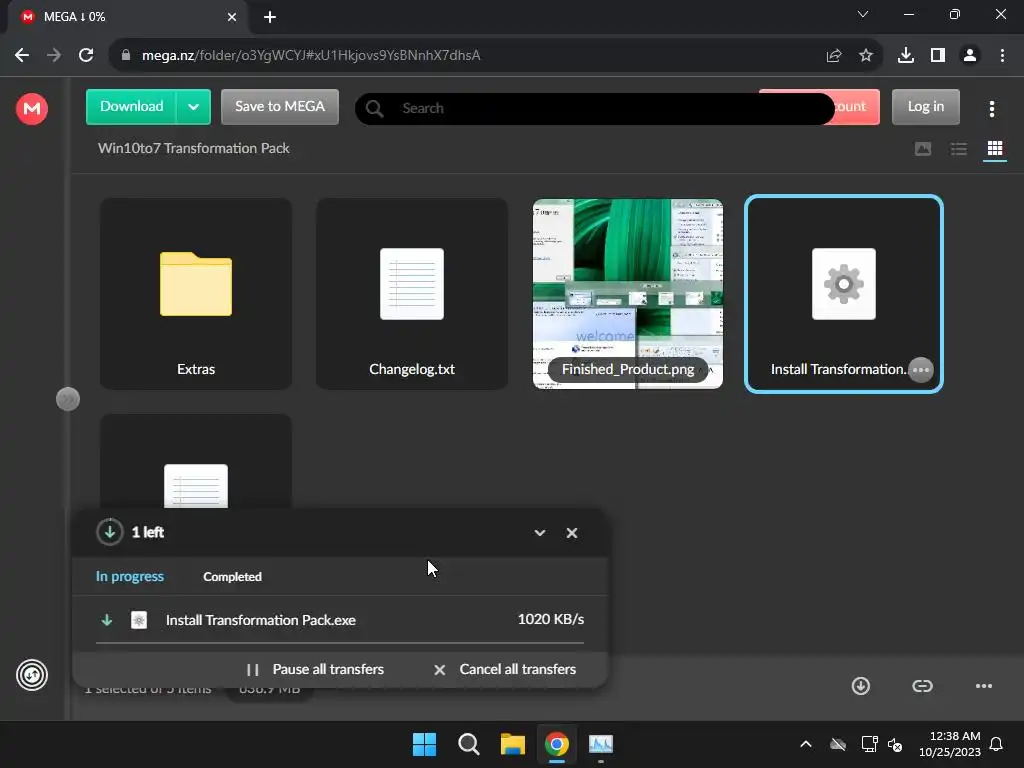The width and height of the screenshot is (1024, 768).
Task: Click the green Download button
Action: click(x=131, y=107)
